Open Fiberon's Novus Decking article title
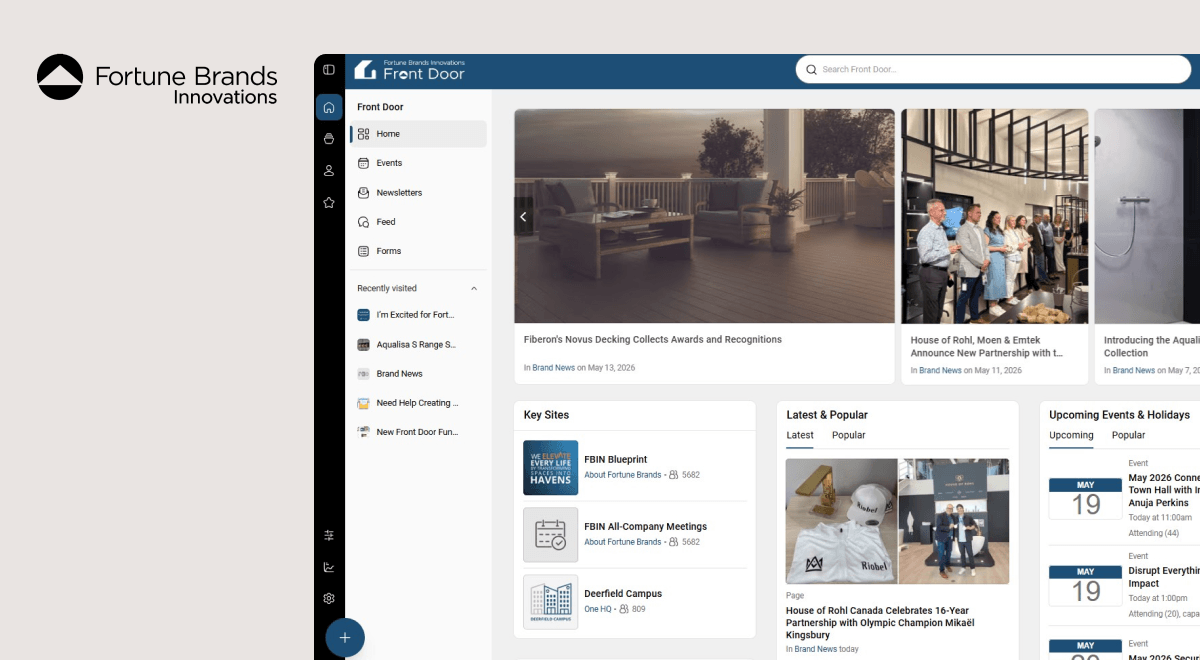Image resolution: width=1200 pixels, height=660 pixels. tap(653, 340)
